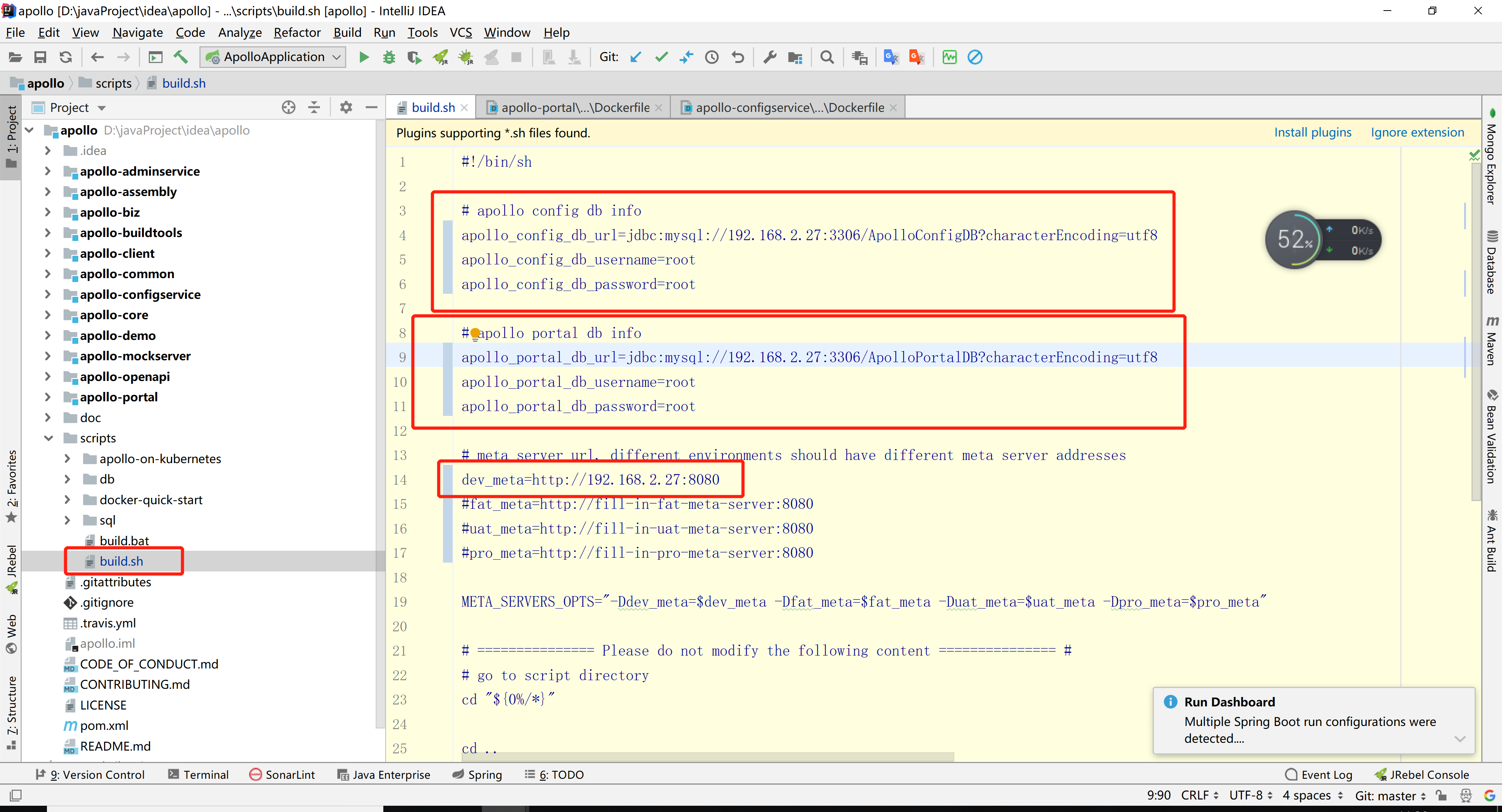
Task: Click Ignore extension in the banner
Action: (1418, 132)
